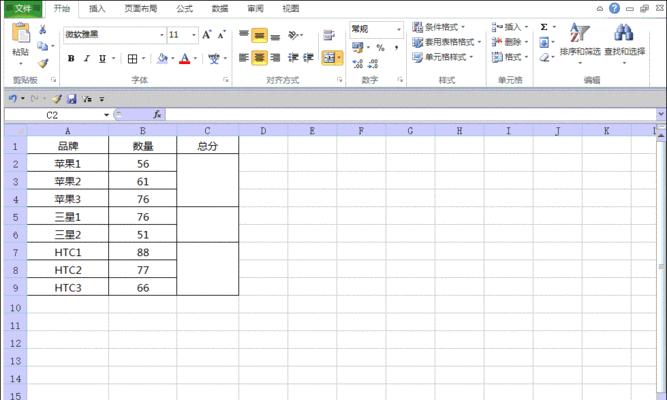Viewport: 667px width, 400px height.
Task: Toggle middle vertical alignment
Action: (259, 35)
